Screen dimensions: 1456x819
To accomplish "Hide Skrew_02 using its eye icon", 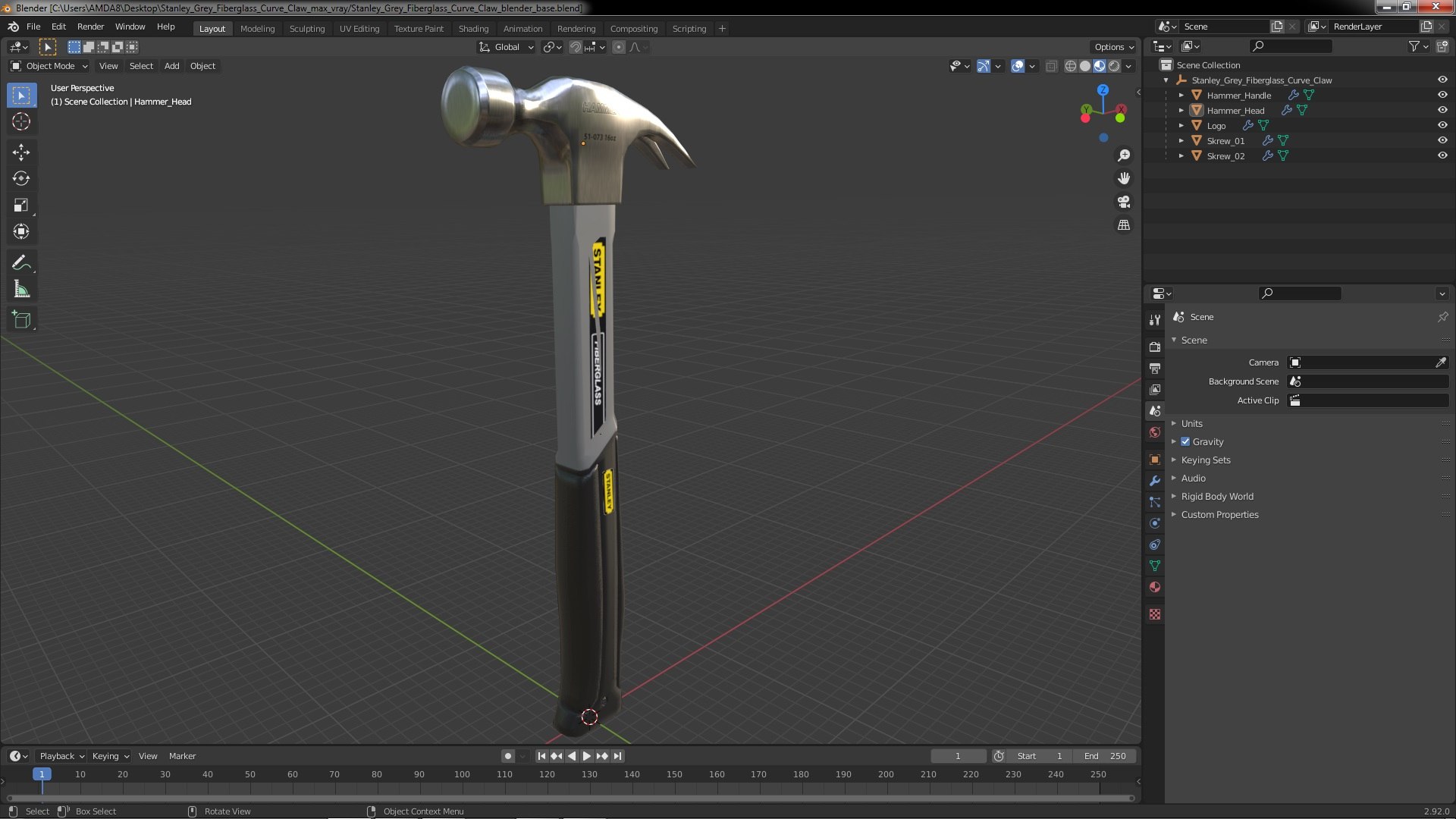I will coord(1442,155).
